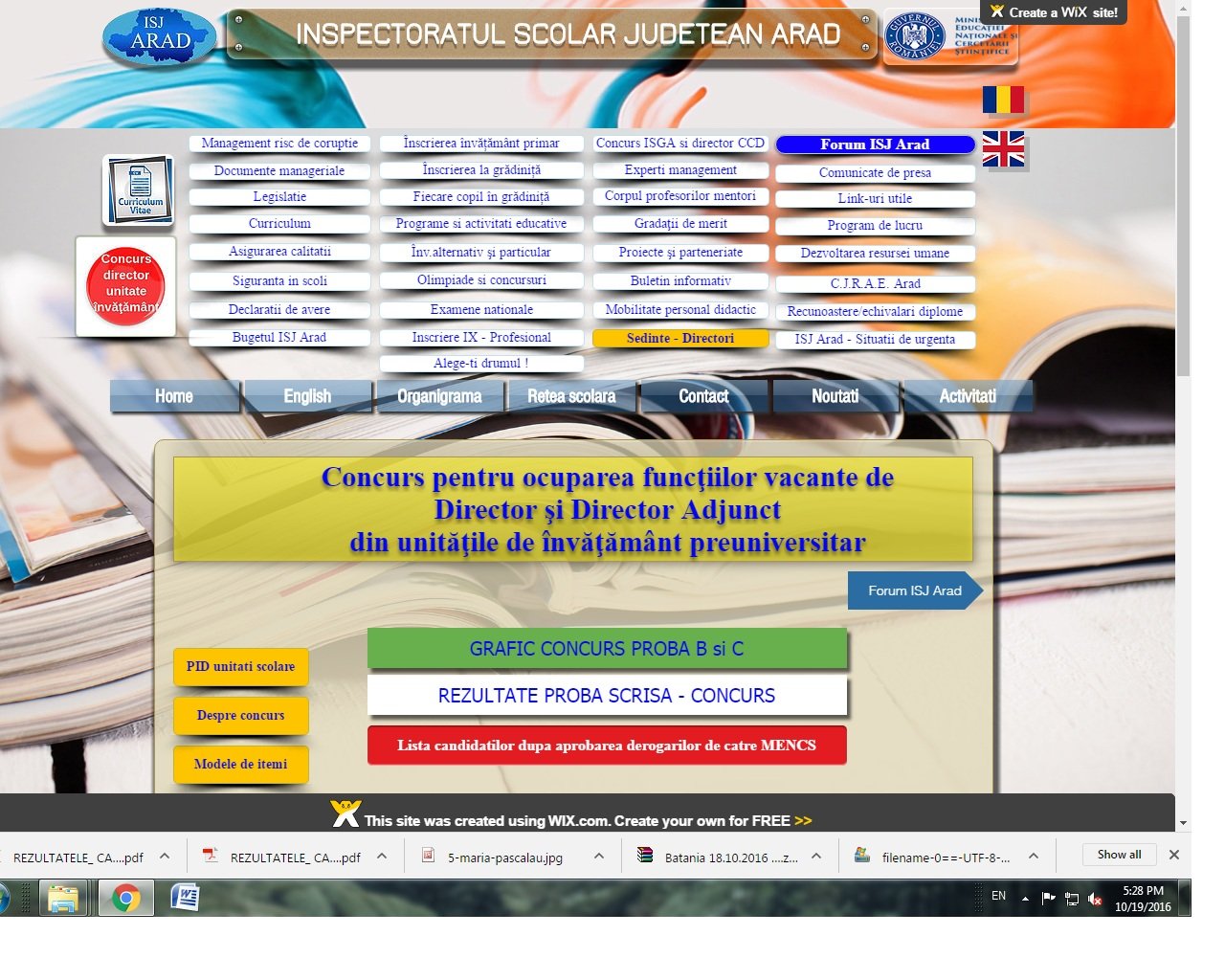1225x980 pixels.
Task: Expand options for Batania 18.10.2016 download
Action: click(x=816, y=857)
